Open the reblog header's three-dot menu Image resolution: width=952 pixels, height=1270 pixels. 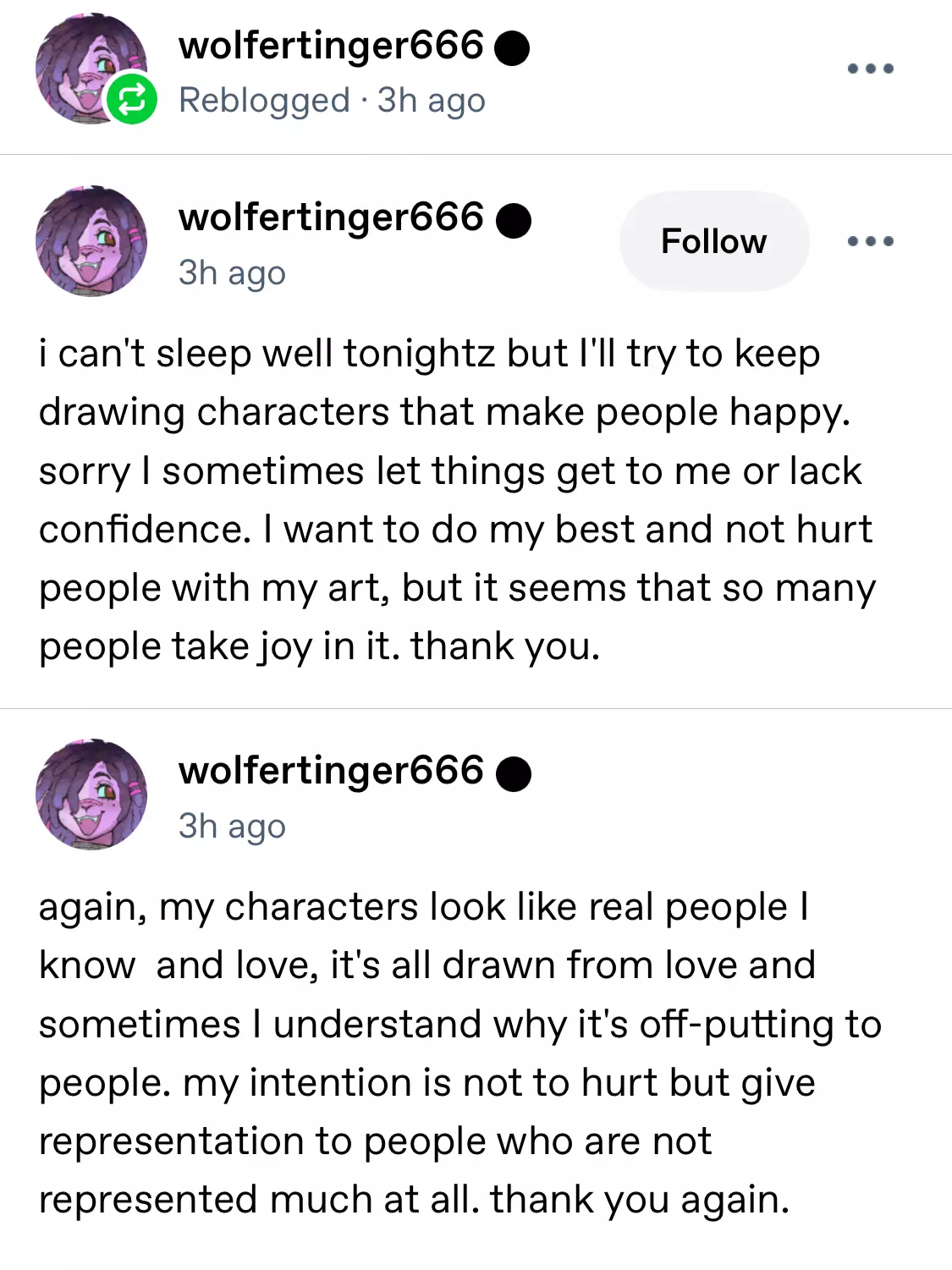tap(871, 69)
